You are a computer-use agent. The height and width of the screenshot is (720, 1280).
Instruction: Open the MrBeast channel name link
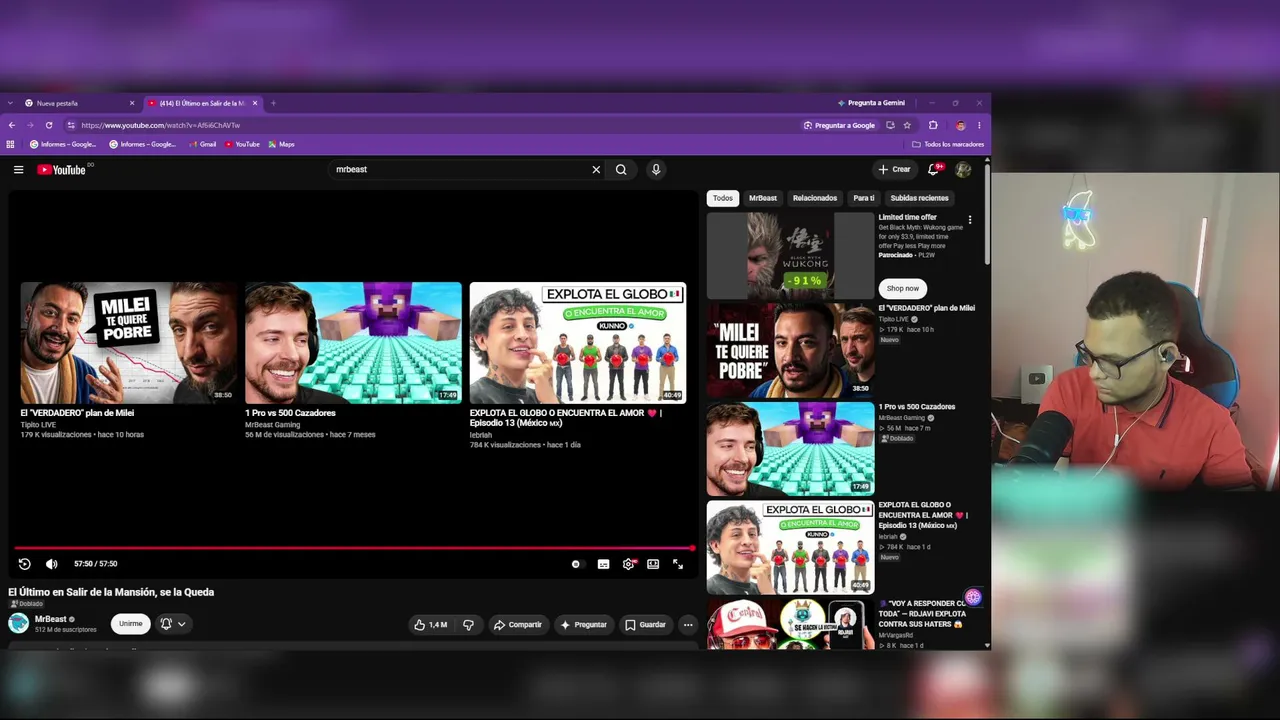click(51, 619)
